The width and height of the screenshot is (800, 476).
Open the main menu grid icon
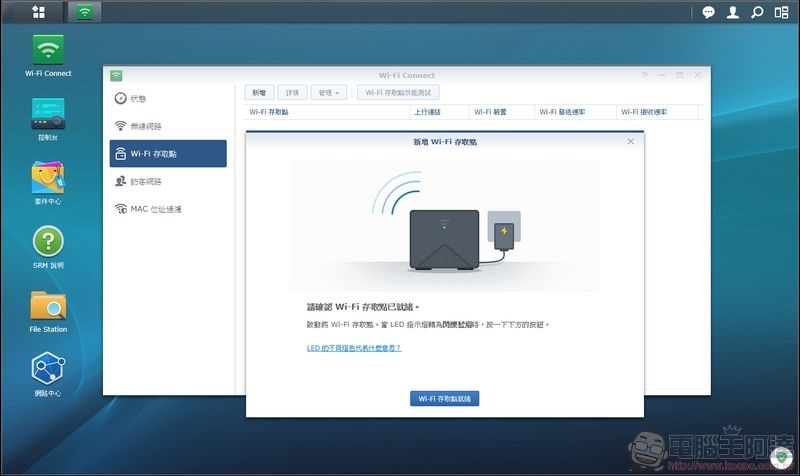point(38,12)
